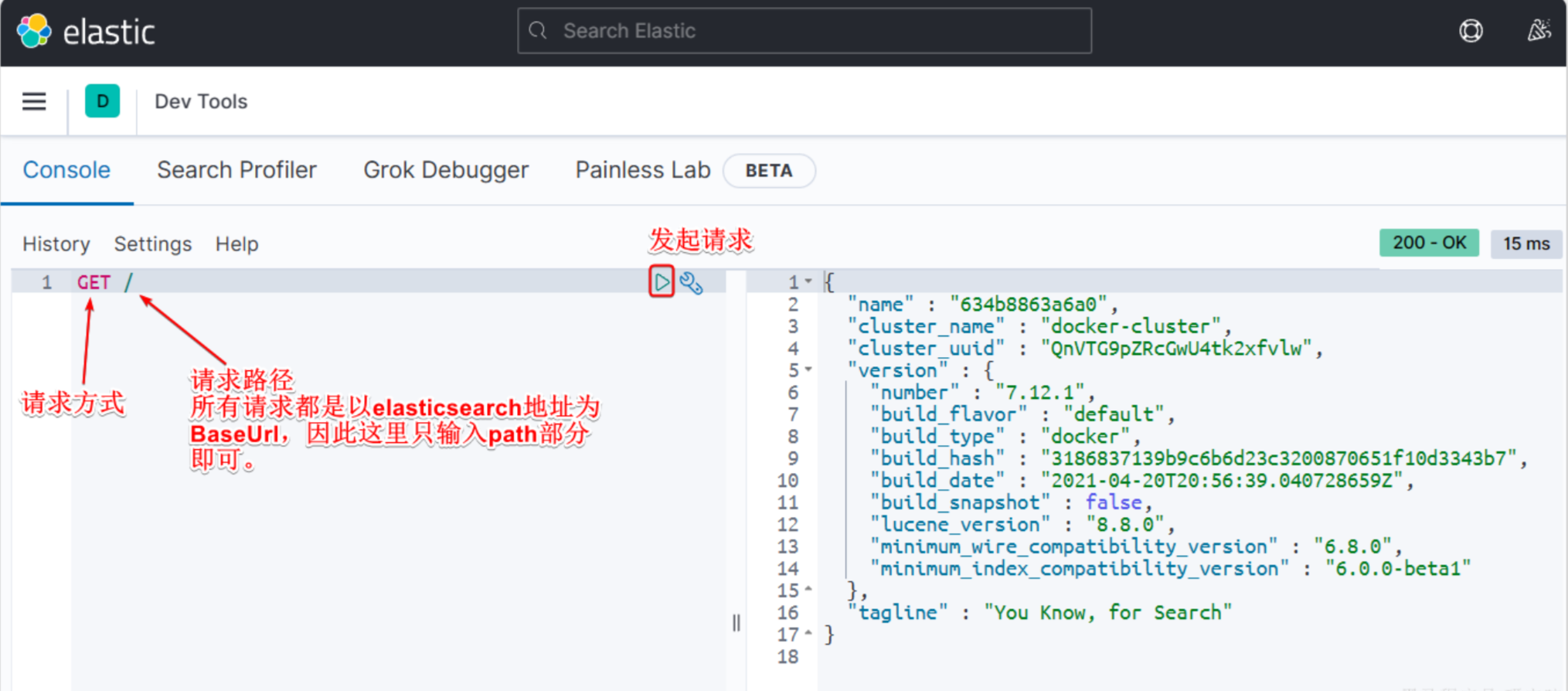Click the "/" request path in the editor

pos(128,282)
